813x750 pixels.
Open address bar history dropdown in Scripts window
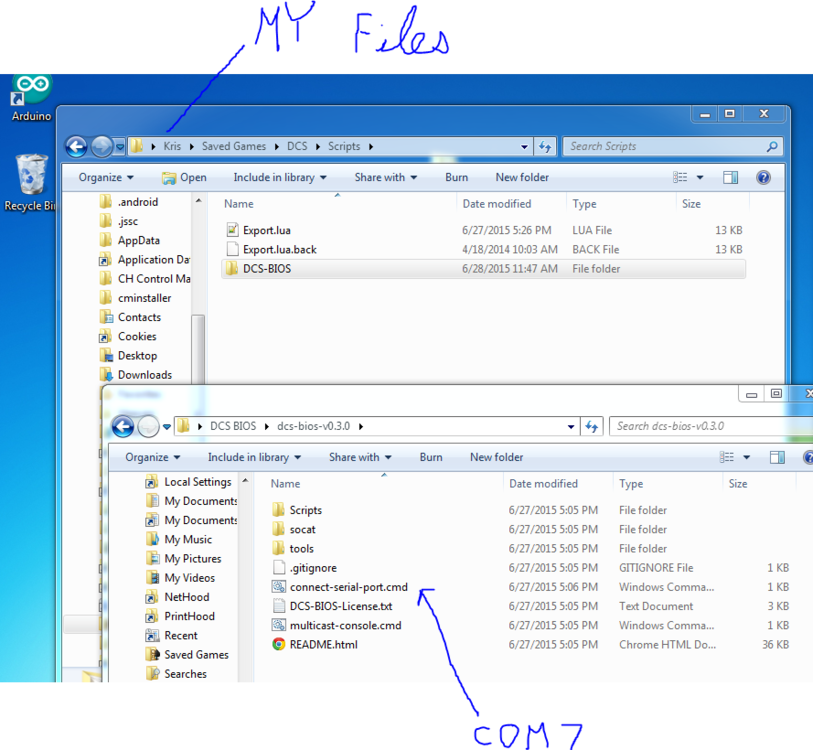(524, 147)
